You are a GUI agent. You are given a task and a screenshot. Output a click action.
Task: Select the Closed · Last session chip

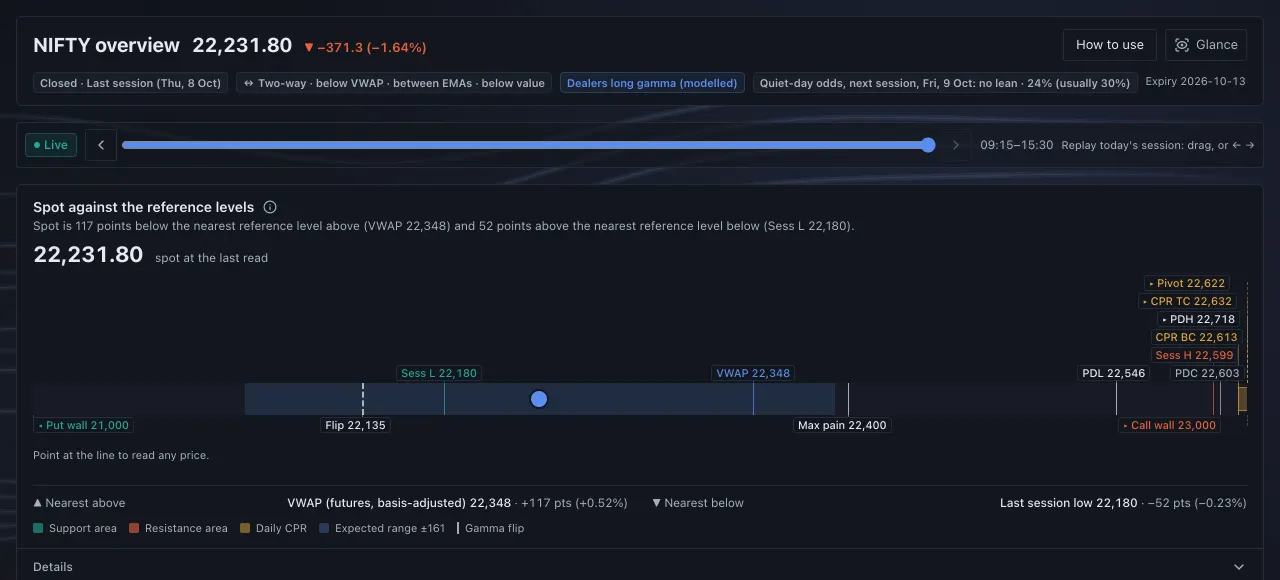click(131, 83)
